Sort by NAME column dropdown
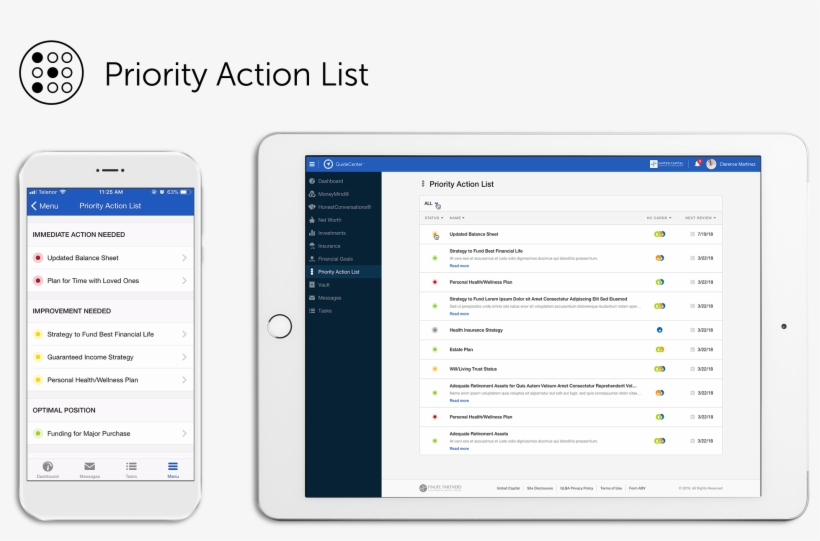This screenshot has width=820, height=541. pos(457,218)
